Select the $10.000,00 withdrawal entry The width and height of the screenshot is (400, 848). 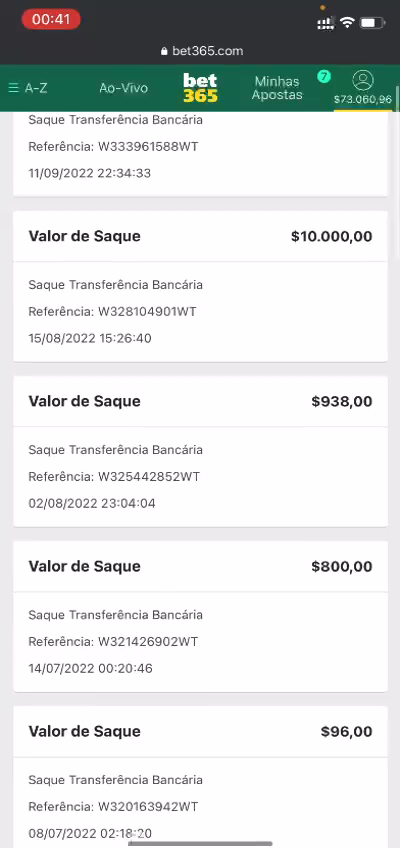[201, 287]
